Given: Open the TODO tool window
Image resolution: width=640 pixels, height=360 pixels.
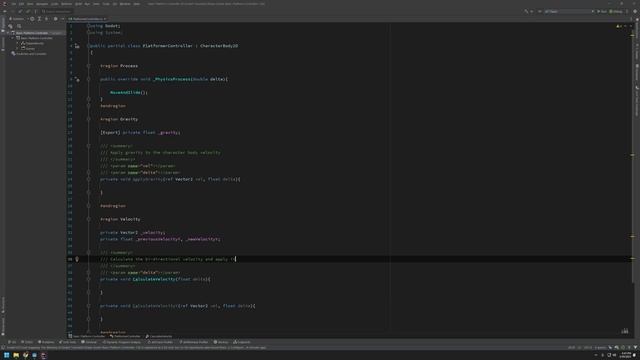Looking at the screenshot, I should pos(27,342).
